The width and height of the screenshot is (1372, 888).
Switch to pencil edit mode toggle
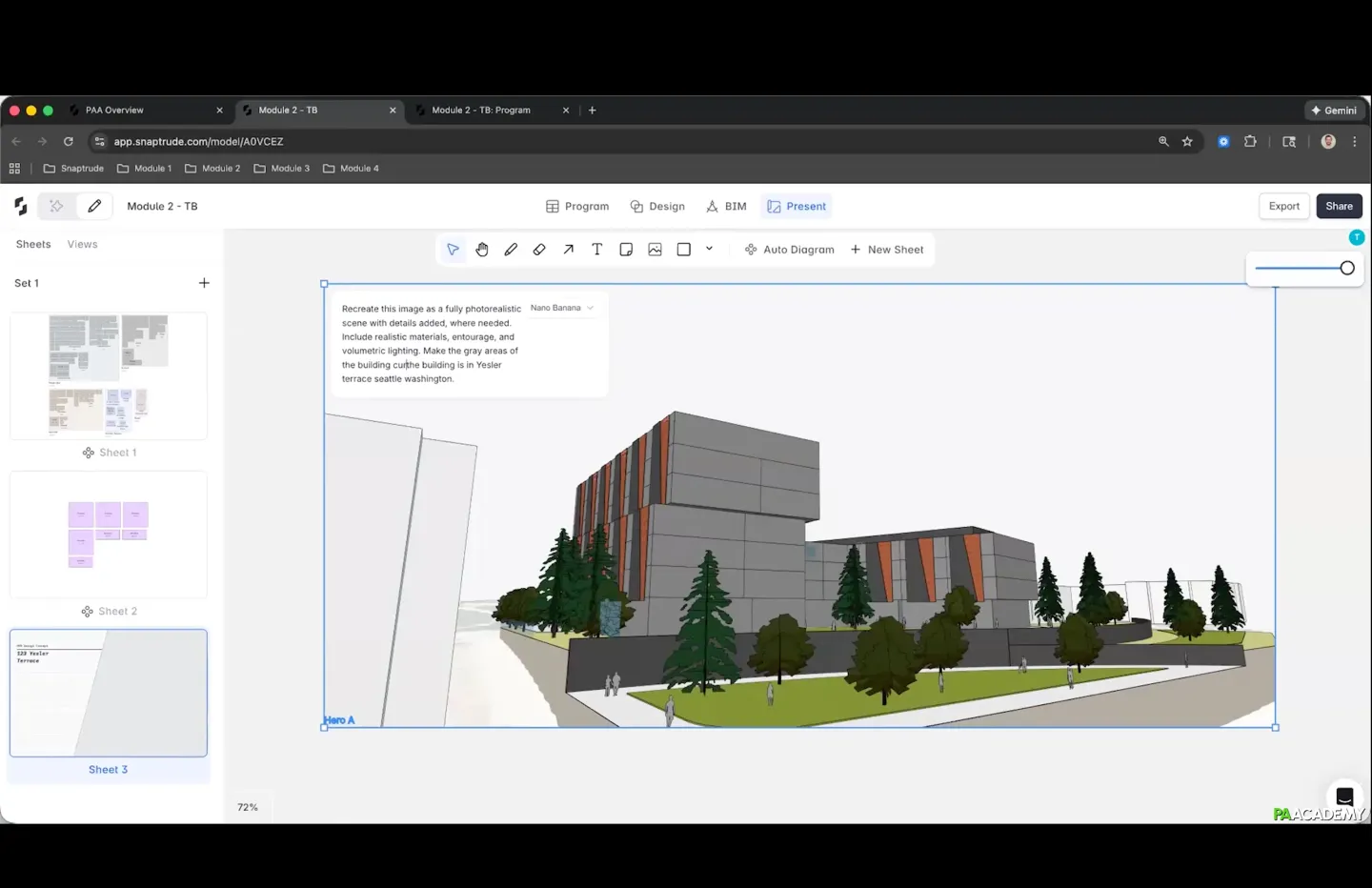coord(94,206)
